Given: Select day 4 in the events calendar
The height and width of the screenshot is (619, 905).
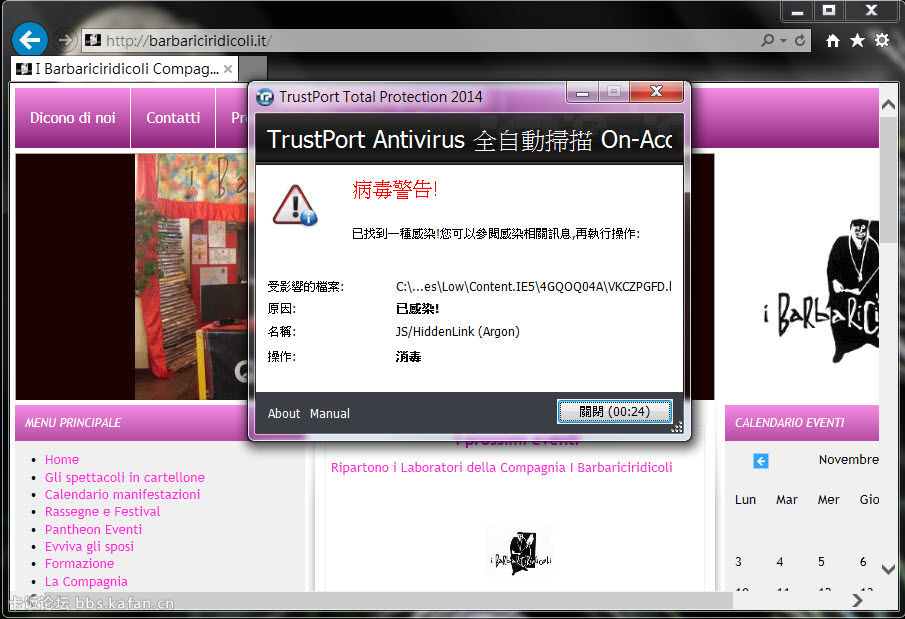Looking at the screenshot, I should [x=780, y=562].
